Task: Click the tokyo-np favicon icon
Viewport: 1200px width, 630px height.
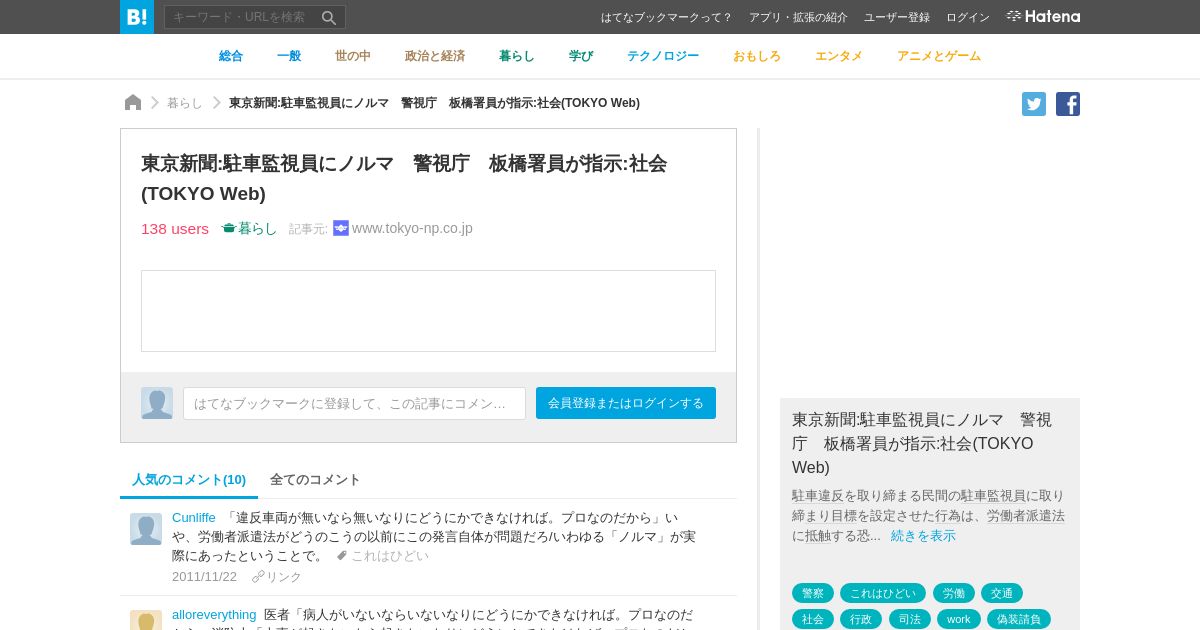Action: pos(341,228)
